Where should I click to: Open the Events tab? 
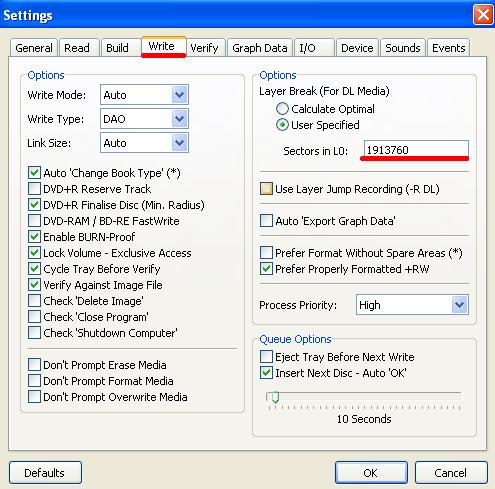coord(448,48)
